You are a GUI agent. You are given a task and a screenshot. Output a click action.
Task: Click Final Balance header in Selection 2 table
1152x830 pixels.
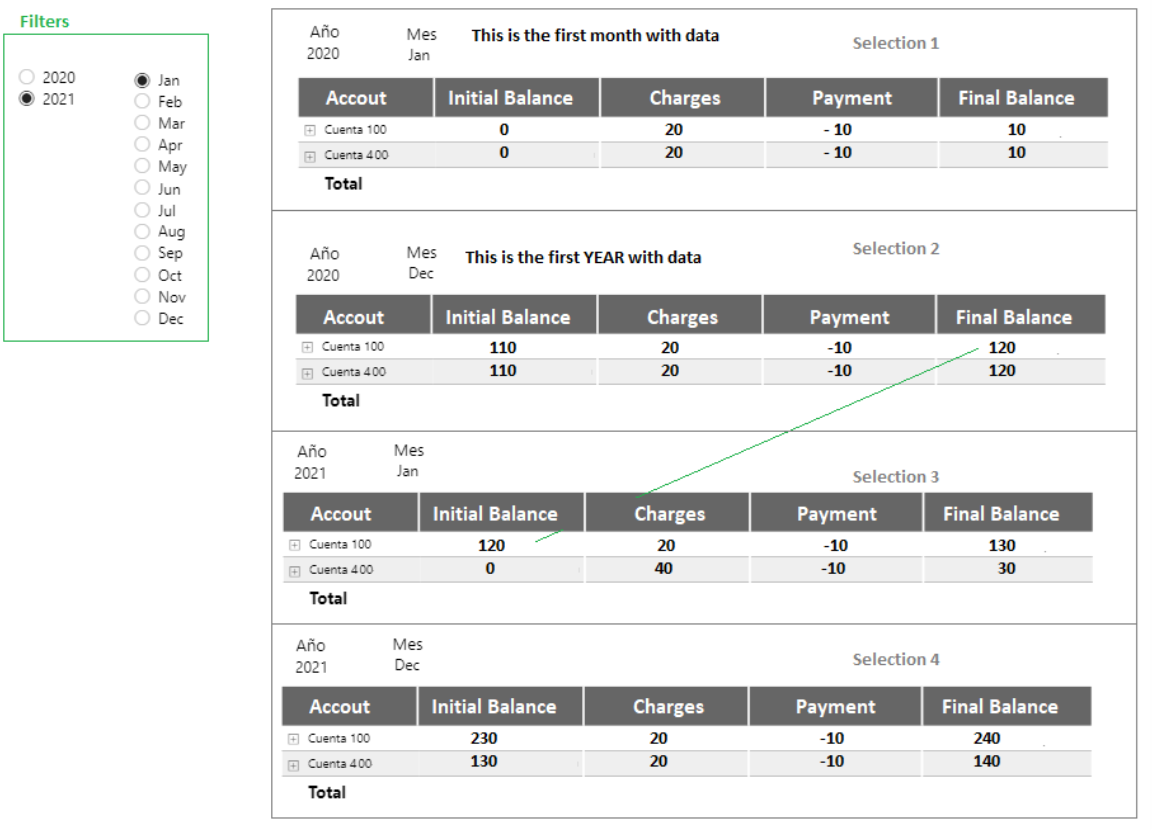1021,315
